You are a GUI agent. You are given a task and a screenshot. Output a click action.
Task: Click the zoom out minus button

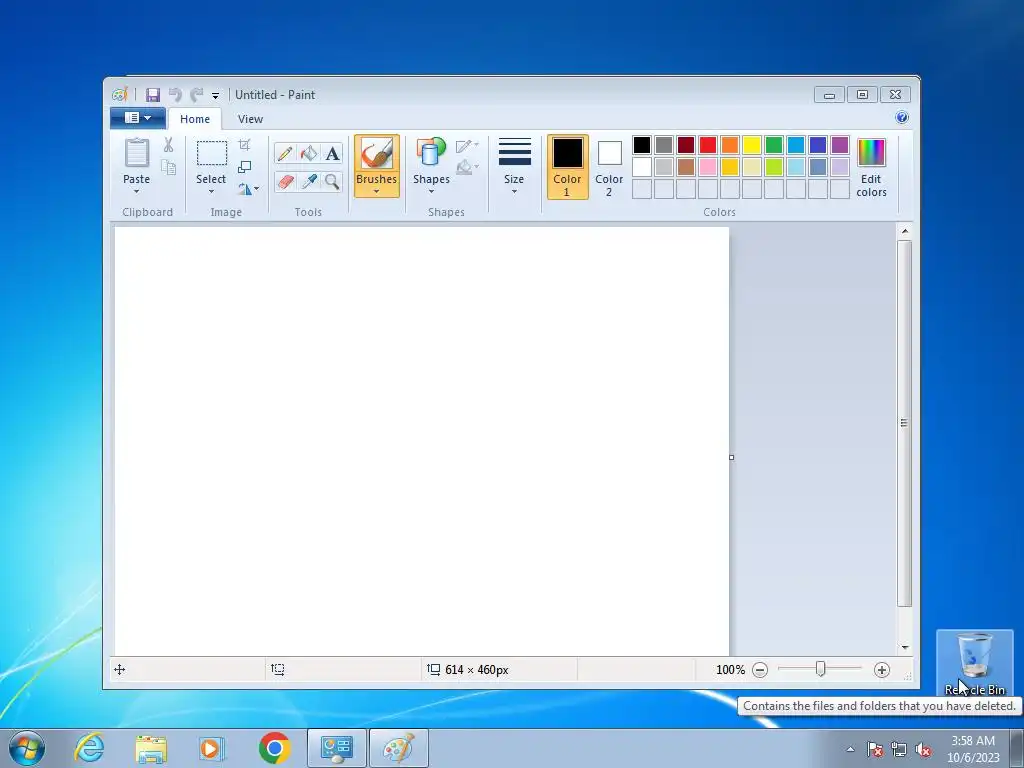[x=760, y=670]
